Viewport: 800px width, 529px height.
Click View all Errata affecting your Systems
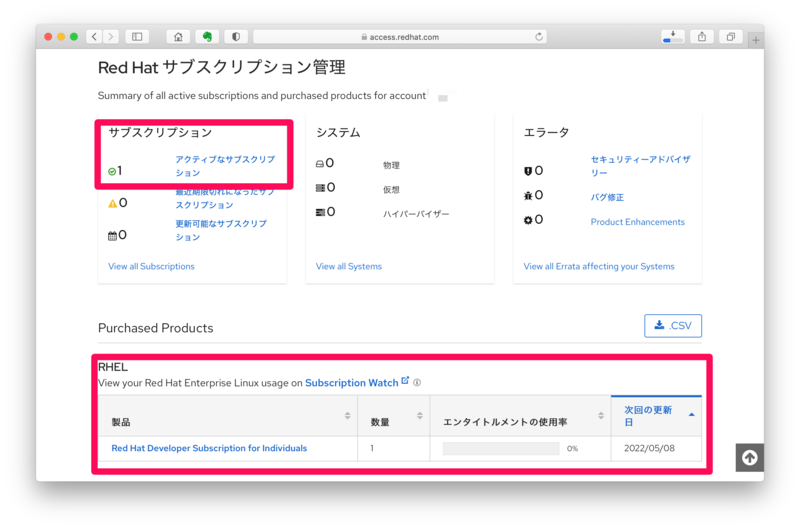[598, 266]
